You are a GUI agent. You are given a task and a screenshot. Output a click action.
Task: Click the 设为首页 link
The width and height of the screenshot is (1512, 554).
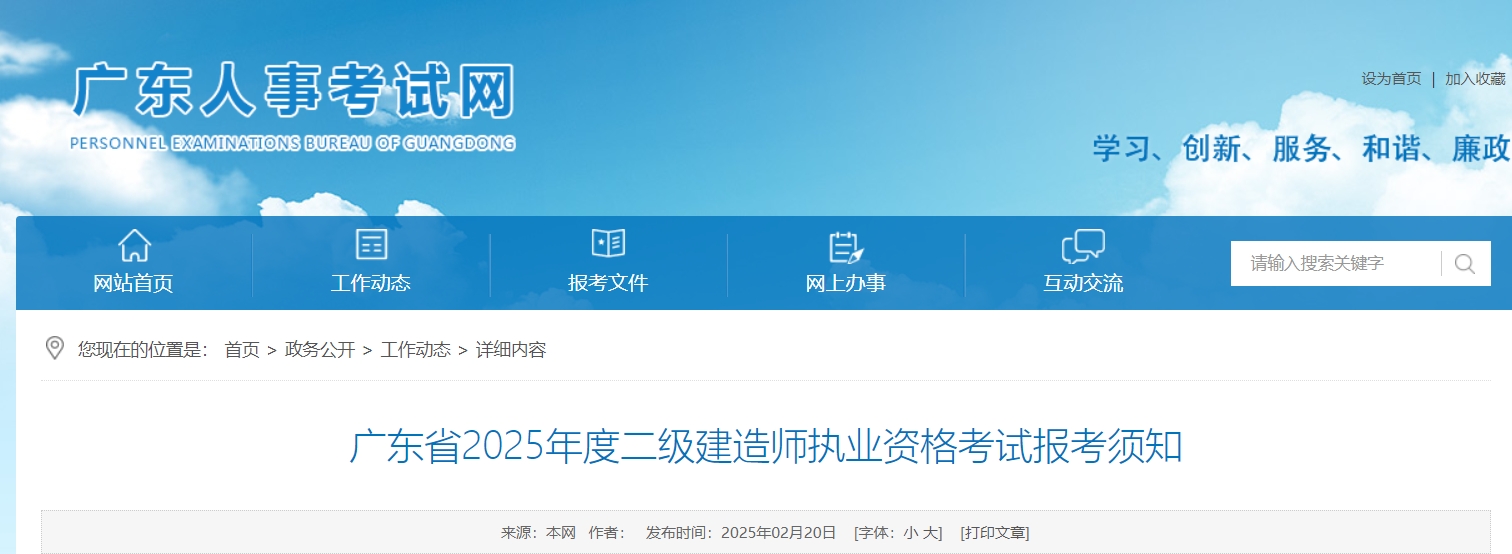point(1391,79)
